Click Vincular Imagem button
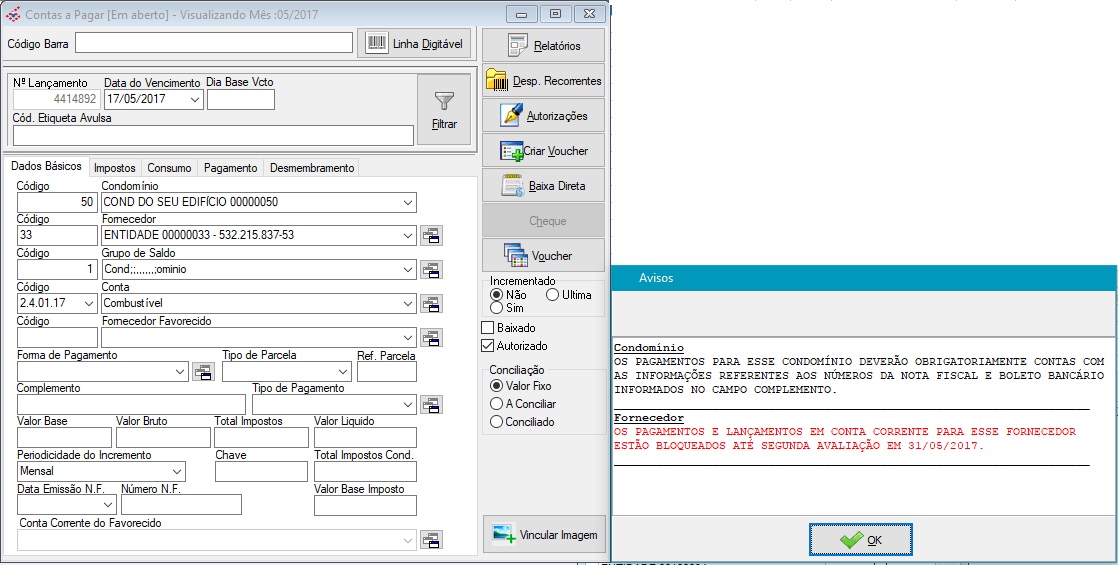The height and width of the screenshot is (565, 1119). pos(544,535)
